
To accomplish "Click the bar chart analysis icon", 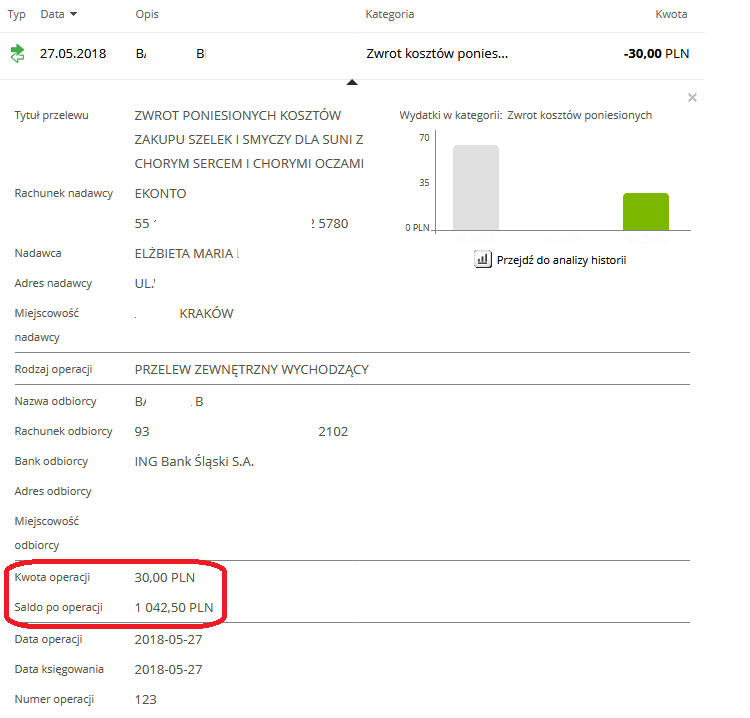I will click(x=482, y=260).
